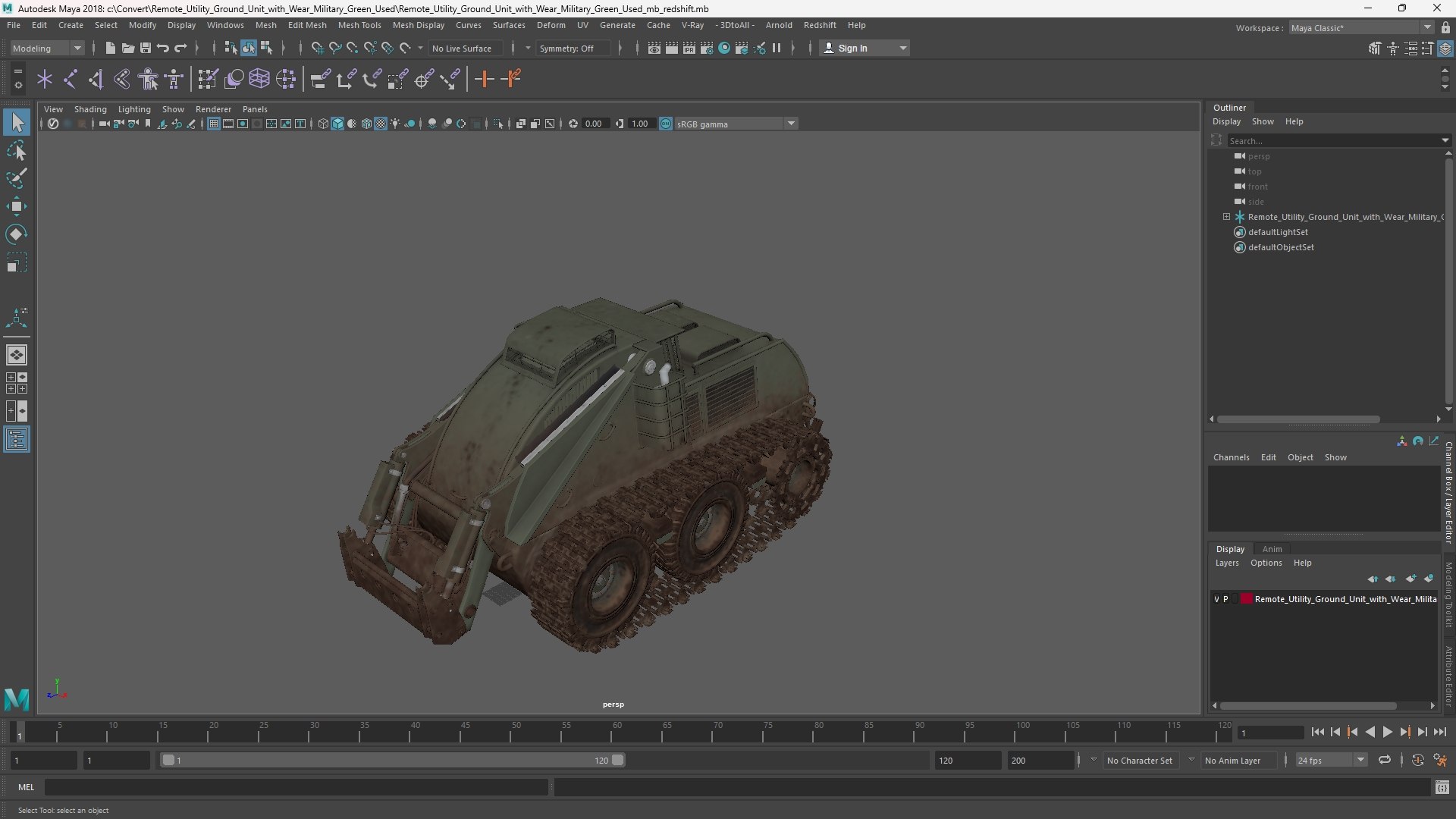This screenshot has width=1456, height=819.
Task: Click the red color swatch of the layer
Action: tap(1246, 599)
